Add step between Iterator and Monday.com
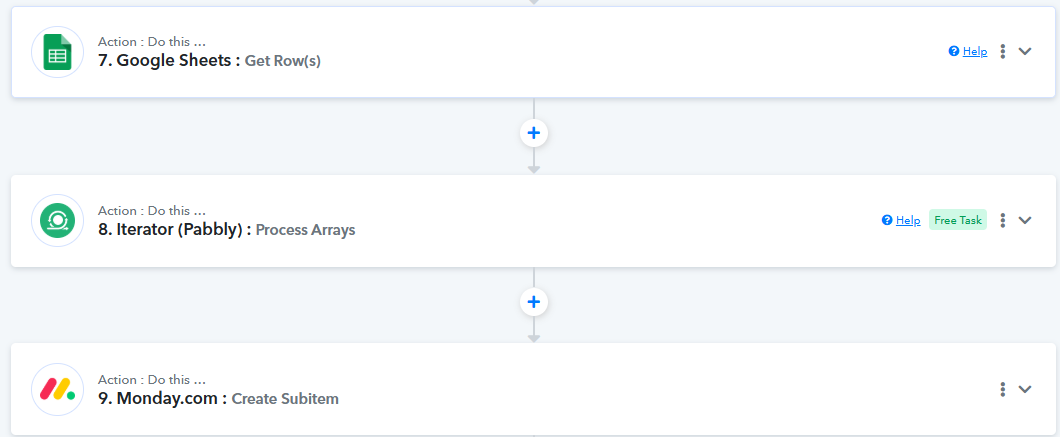1060x437 pixels. pos(533,302)
